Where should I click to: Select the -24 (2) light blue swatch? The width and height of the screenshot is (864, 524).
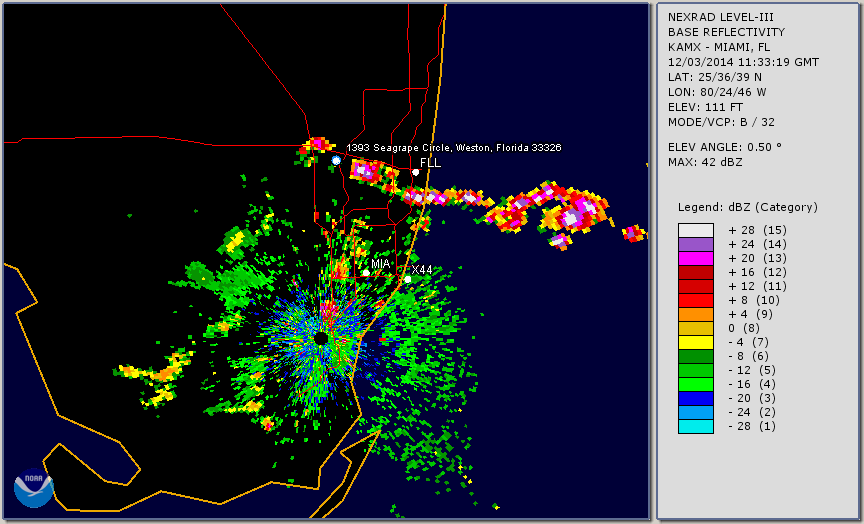coord(696,413)
